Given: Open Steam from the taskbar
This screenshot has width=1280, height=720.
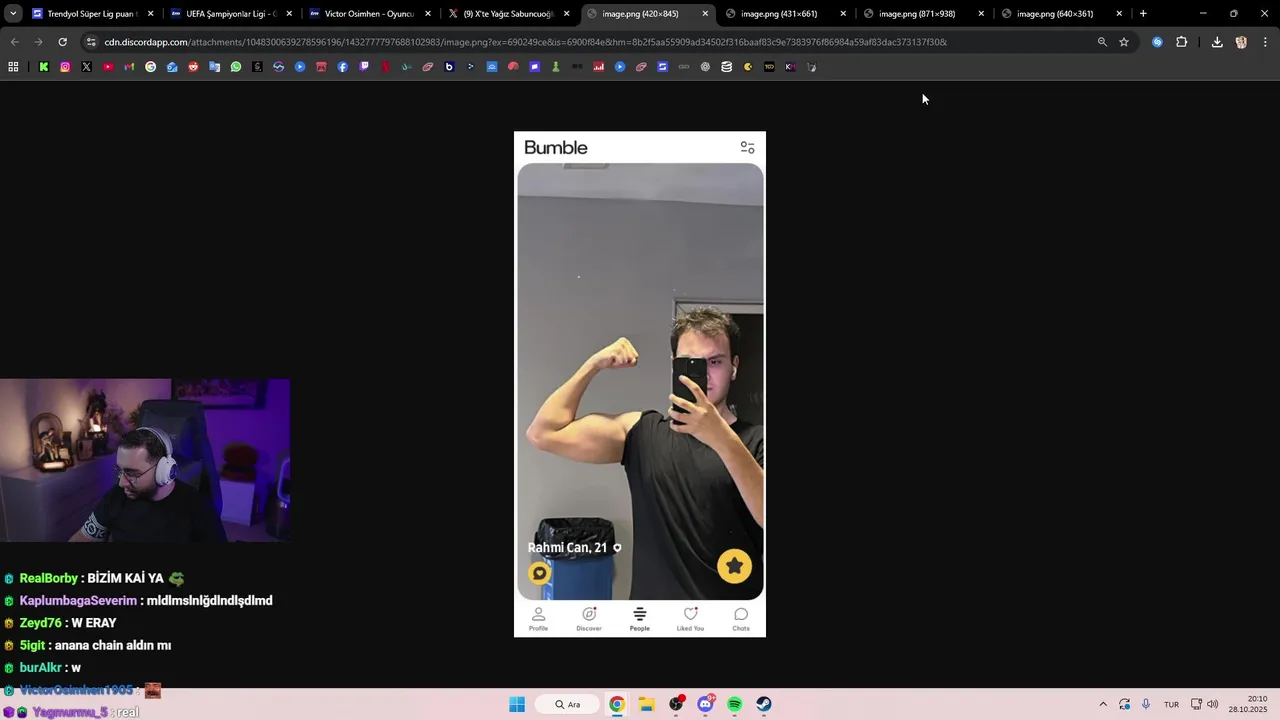Looking at the screenshot, I should pyautogui.click(x=764, y=704).
